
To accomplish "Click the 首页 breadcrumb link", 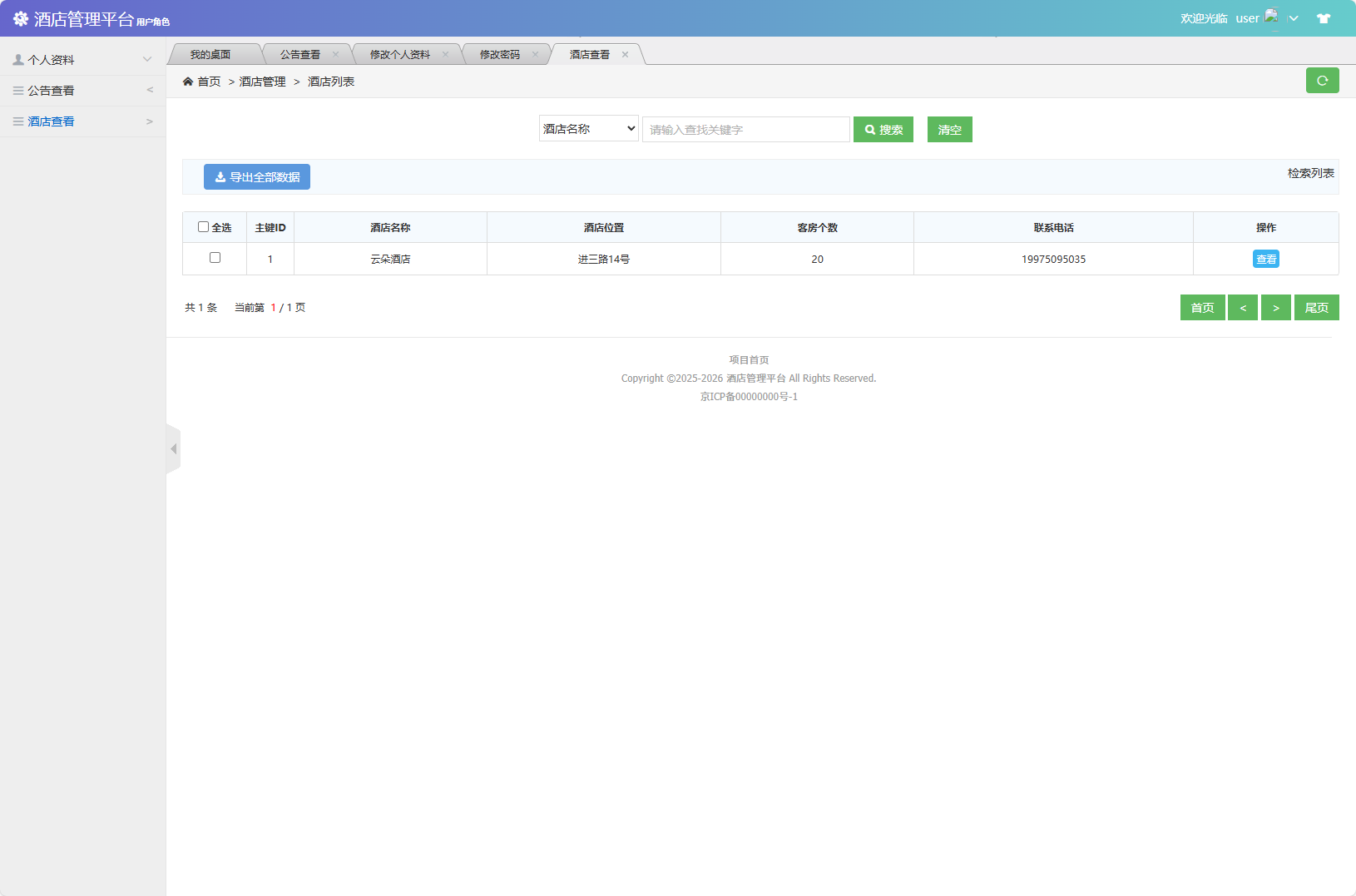I will point(209,82).
